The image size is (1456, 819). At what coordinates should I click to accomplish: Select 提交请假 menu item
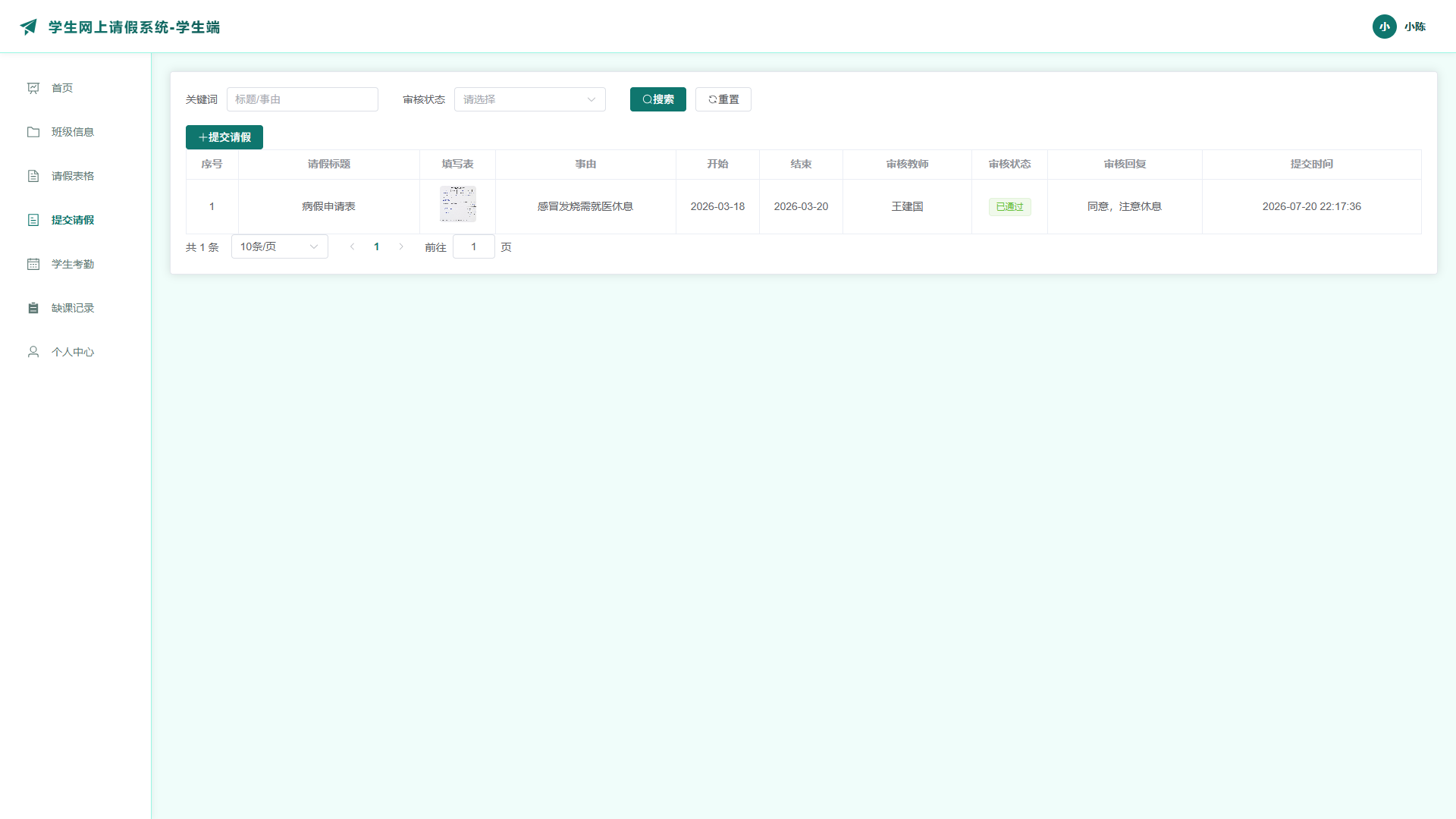(x=76, y=220)
